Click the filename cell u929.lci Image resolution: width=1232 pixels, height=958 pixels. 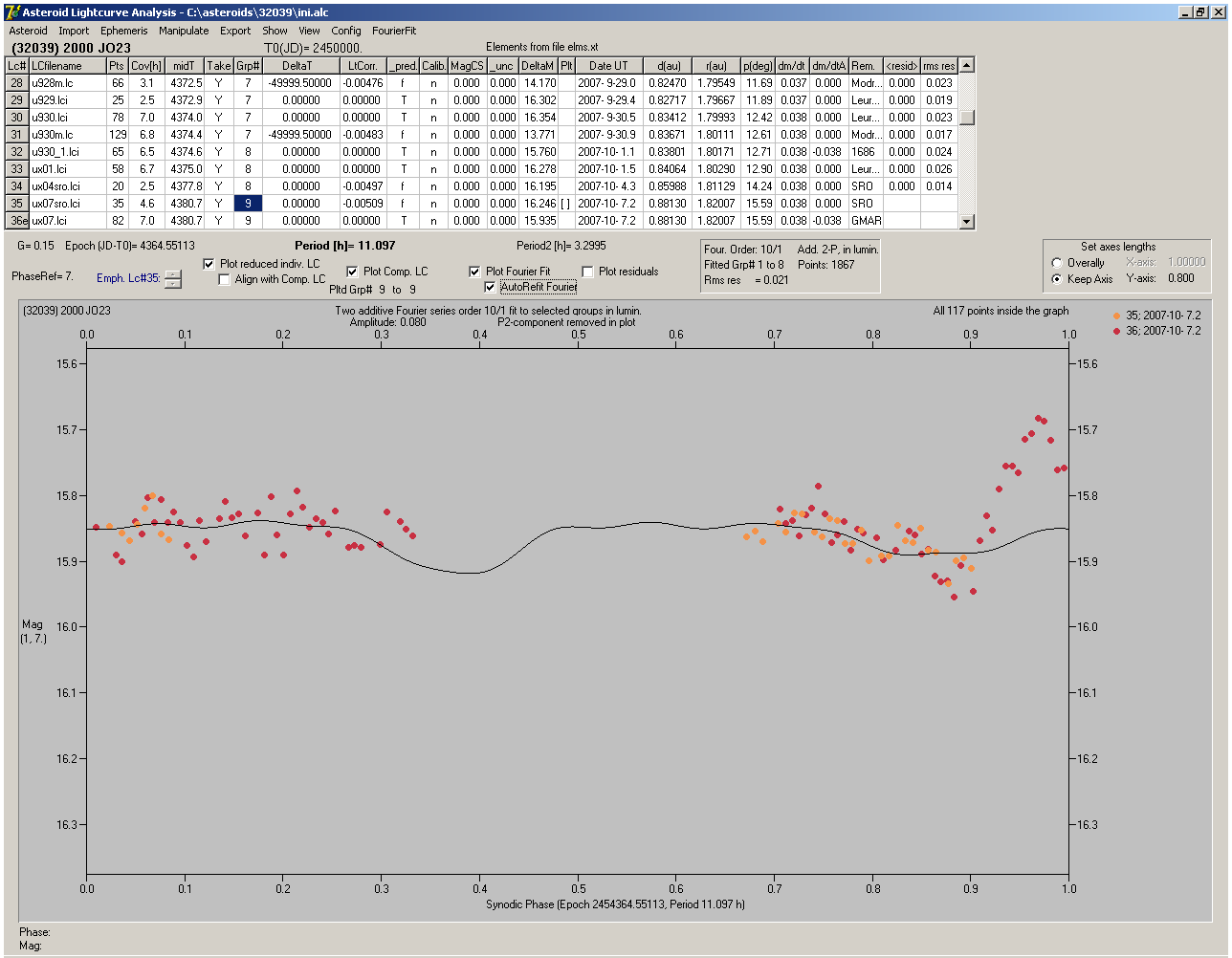click(67, 100)
